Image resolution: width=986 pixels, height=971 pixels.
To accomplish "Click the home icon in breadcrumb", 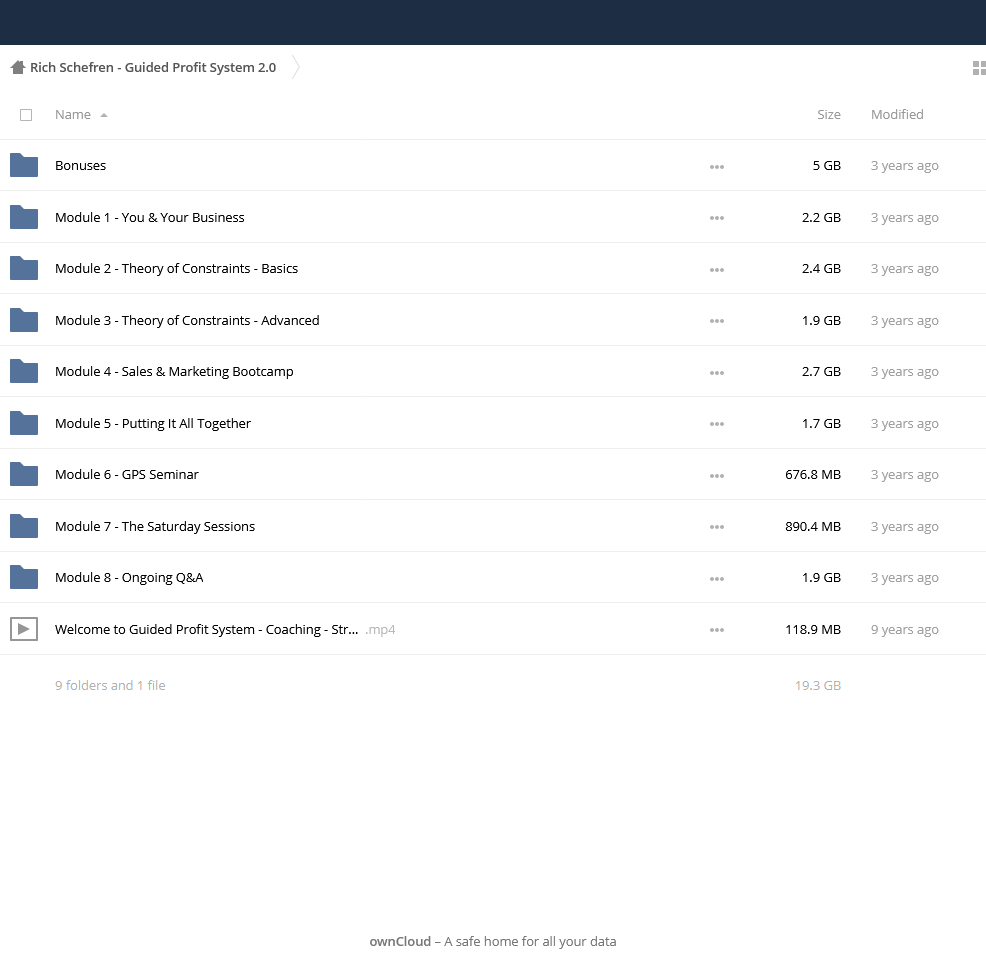I will (x=18, y=67).
